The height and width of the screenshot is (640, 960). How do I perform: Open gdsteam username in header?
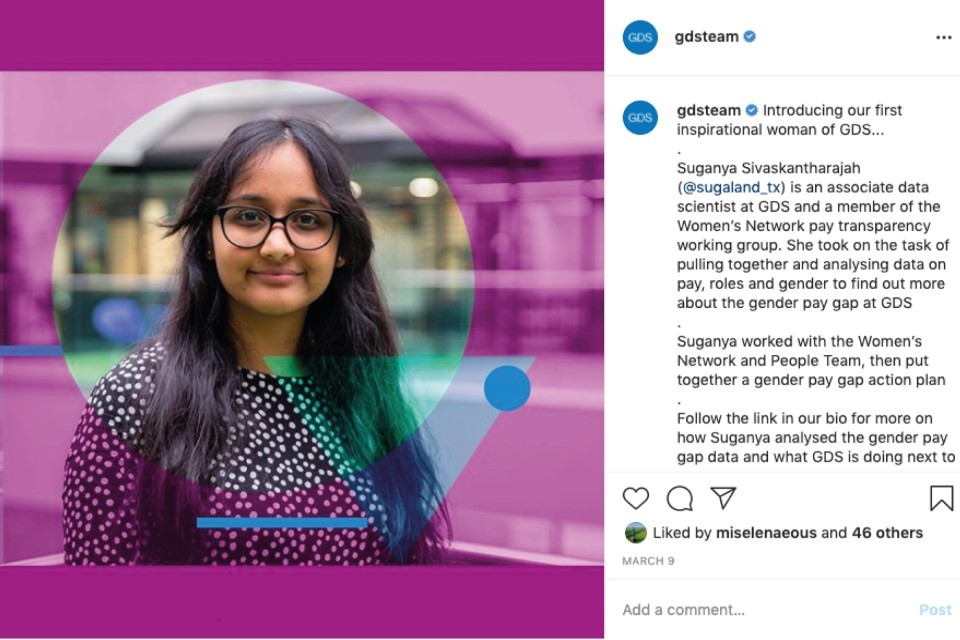707,37
